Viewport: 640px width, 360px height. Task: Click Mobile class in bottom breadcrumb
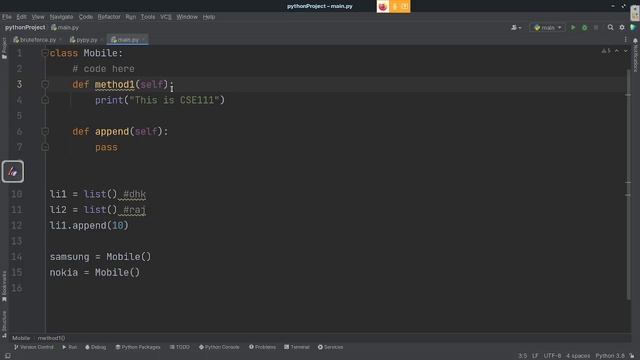pos(21,338)
